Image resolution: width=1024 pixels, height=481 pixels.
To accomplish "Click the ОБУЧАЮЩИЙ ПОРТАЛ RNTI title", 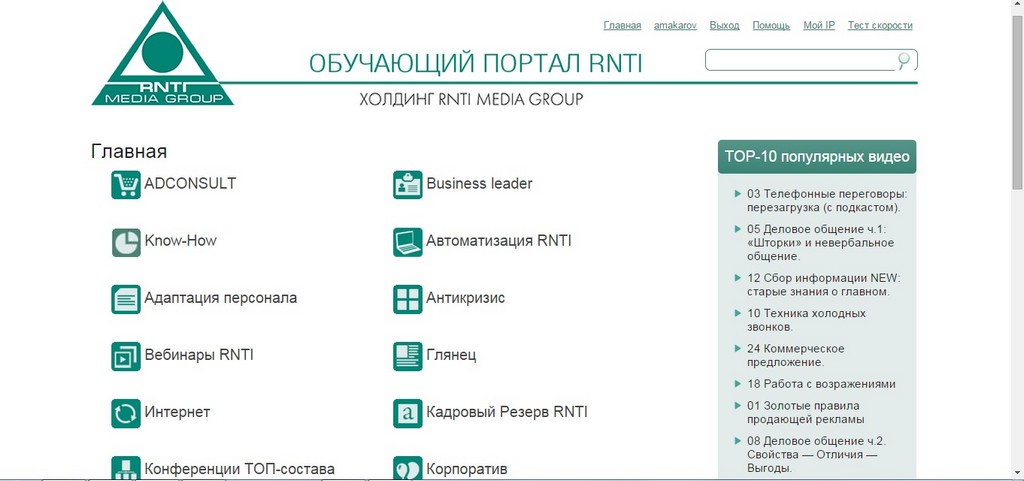I will (x=475, y=63).
